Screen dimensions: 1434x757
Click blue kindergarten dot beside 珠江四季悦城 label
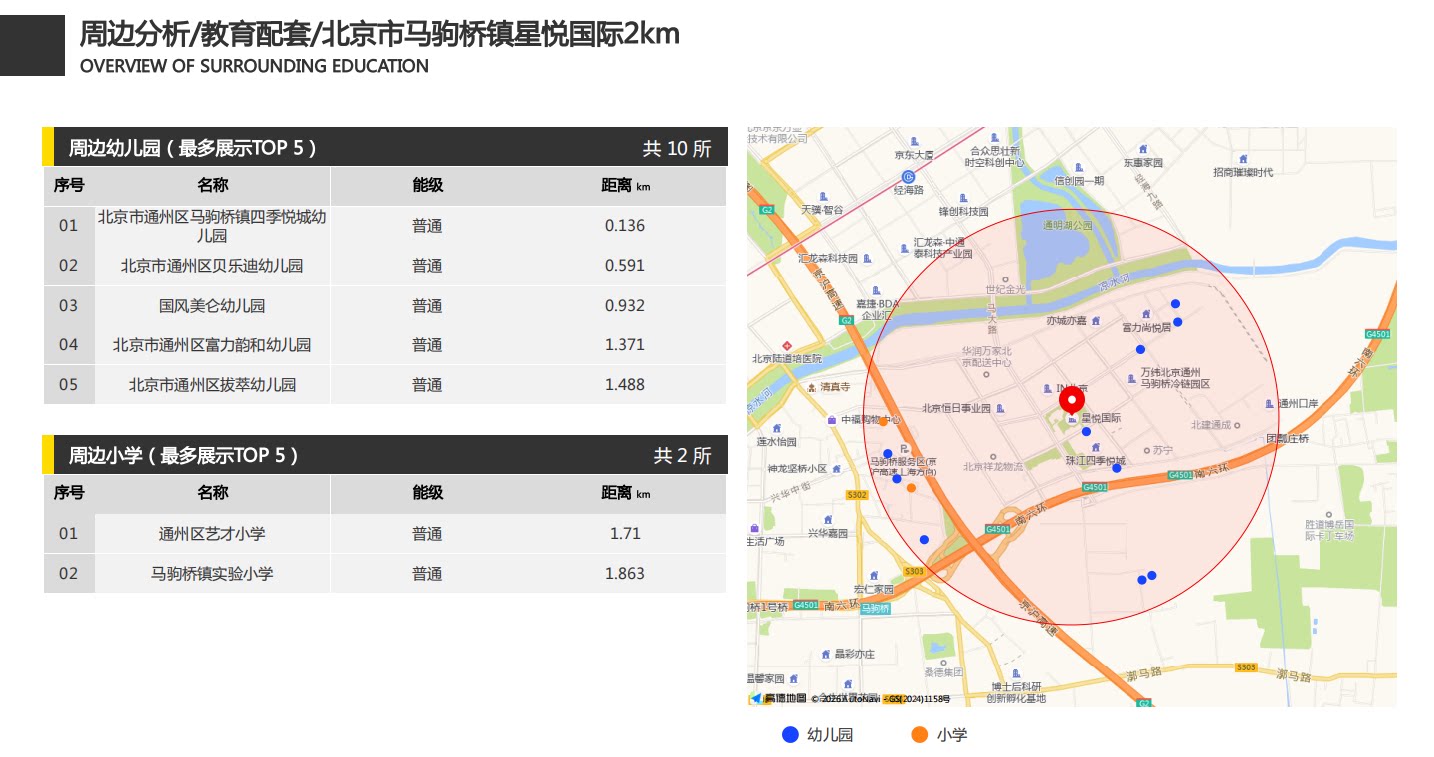pyautogui.click(x=1117, y=468)
